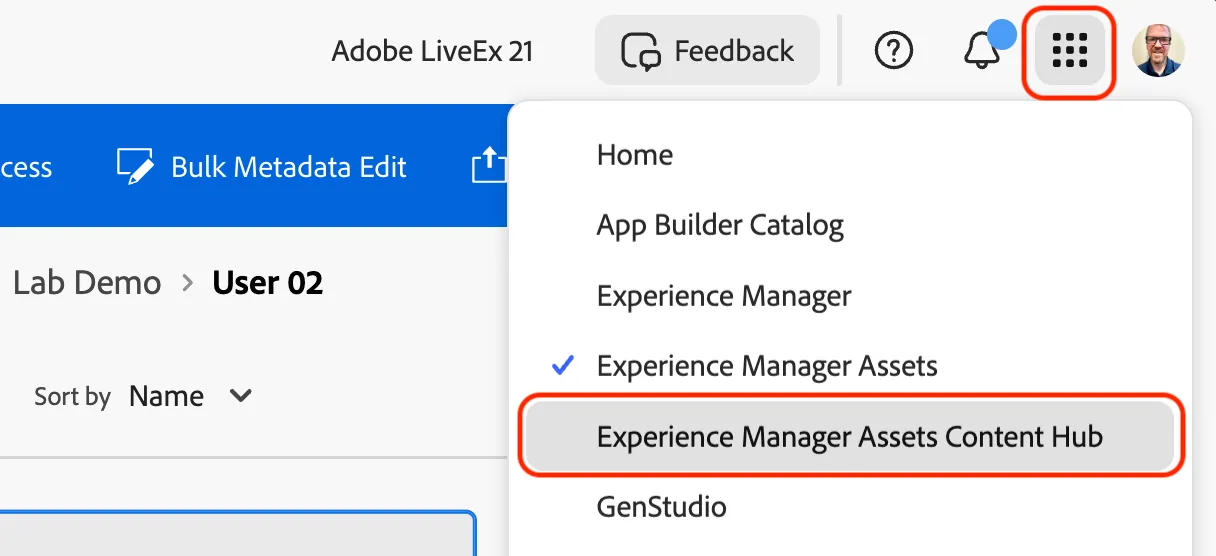Open the app switcher grid icon

point(1070,50)
